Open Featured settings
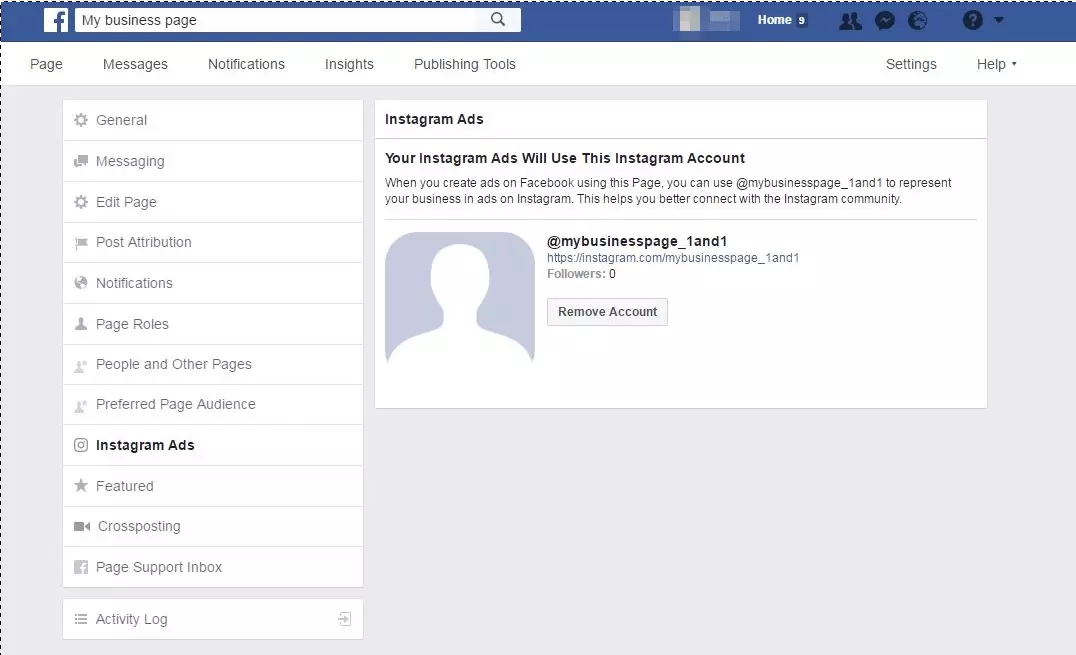This screenshot has height=655, width=1076. 213,486
